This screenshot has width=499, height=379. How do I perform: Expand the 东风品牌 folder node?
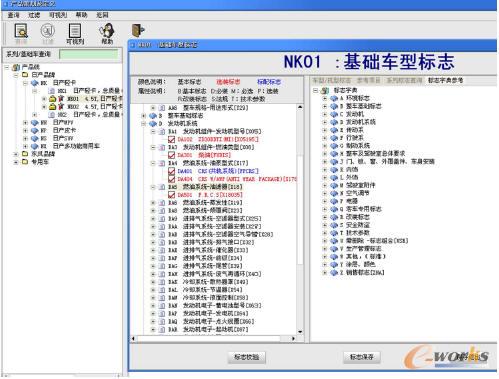click(x=16, y=154)
